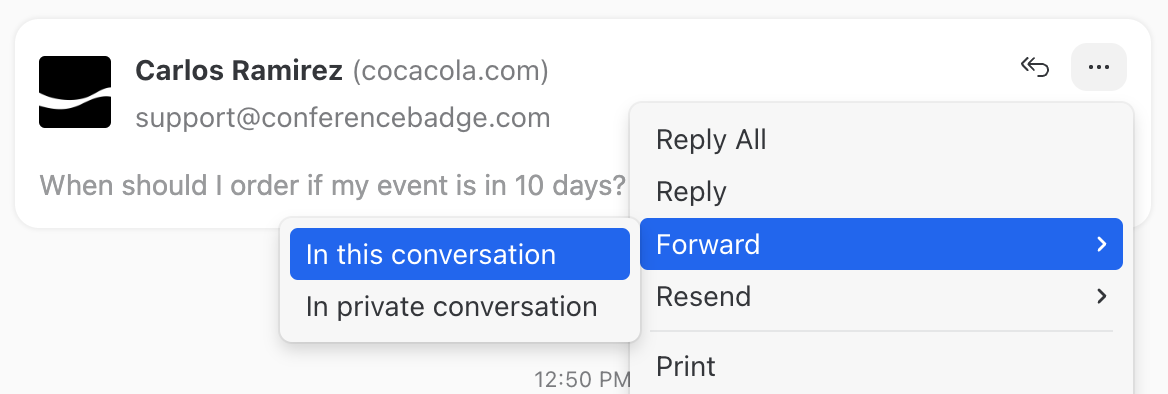
Task: Click the sender's black wave avatar logo
Action: point(75,92)
